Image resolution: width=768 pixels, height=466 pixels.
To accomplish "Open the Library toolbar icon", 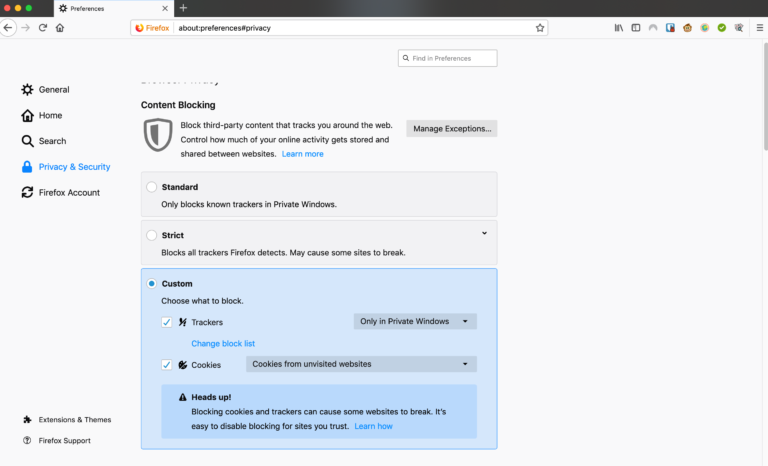I will pyautogui.click(x=619, y=28).
